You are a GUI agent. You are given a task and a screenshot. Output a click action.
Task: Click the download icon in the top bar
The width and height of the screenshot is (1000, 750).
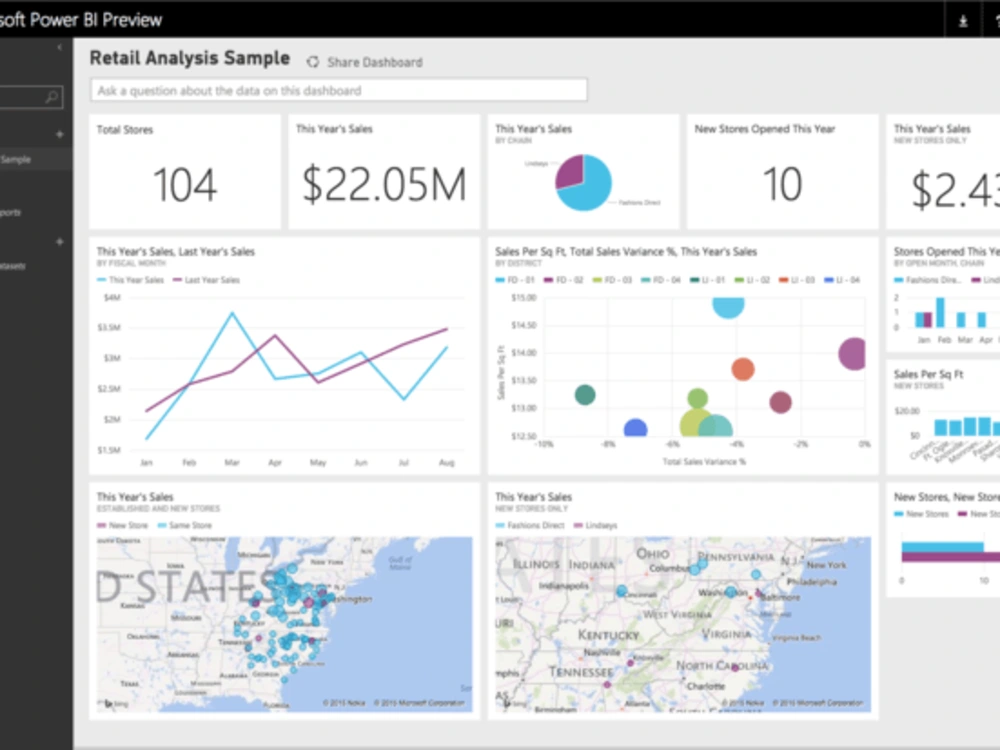point(963,20)
